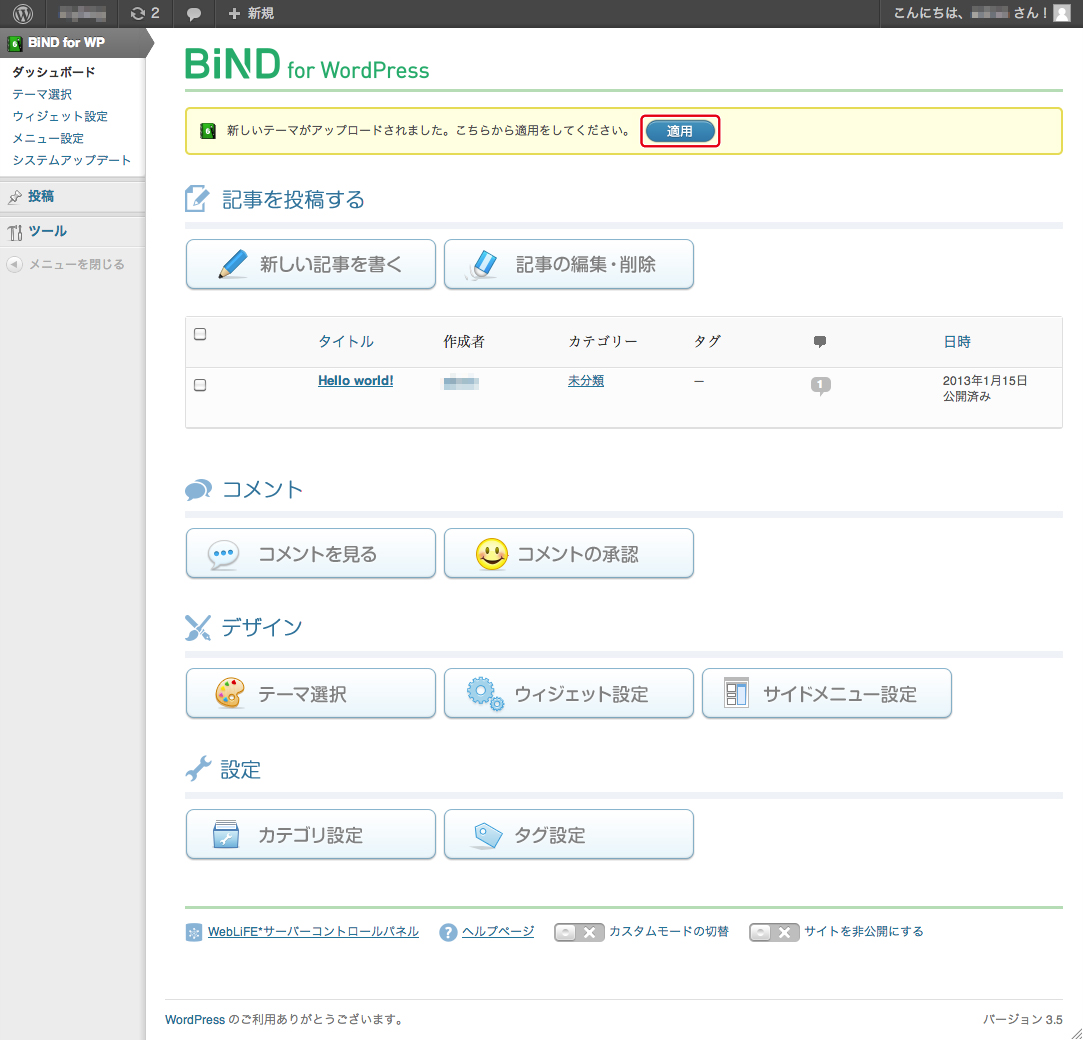The height and width of the screenshot is (1040, 1083).
Task: Click the eraser icon on 記事の編集・削除
Action: click(482, 264)
